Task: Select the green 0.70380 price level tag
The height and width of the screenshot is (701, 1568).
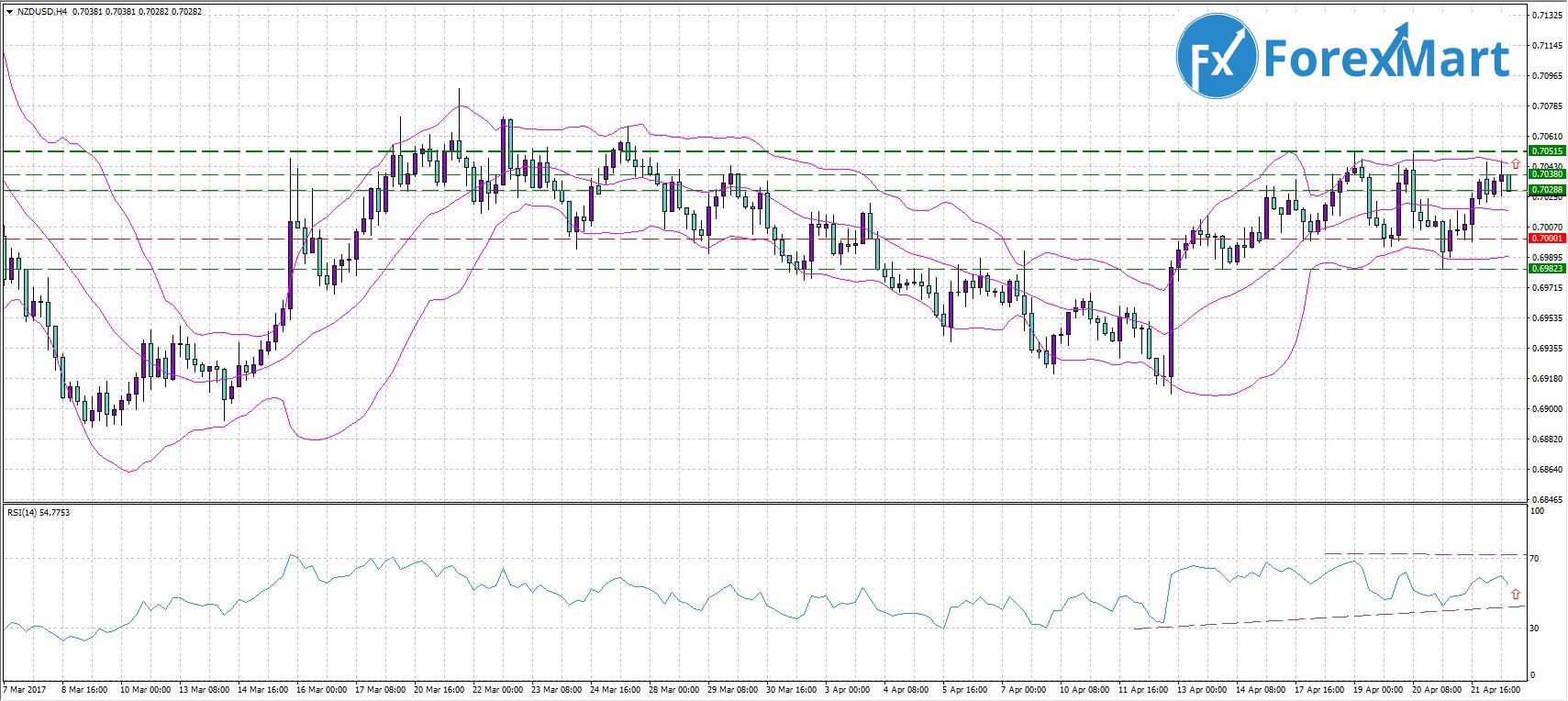Action: coord(1547,173)
